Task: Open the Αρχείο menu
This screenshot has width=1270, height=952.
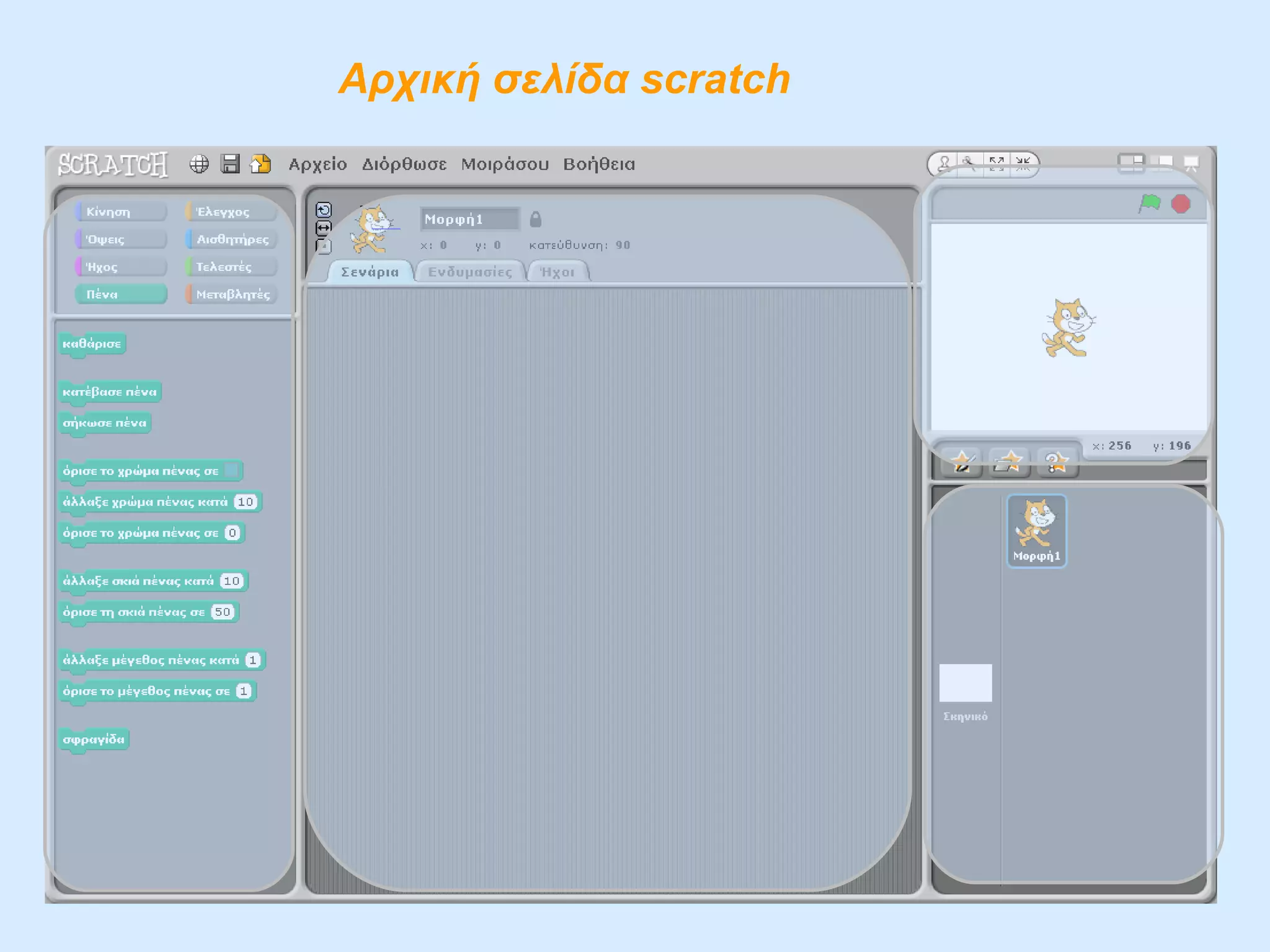Action: 317,164
